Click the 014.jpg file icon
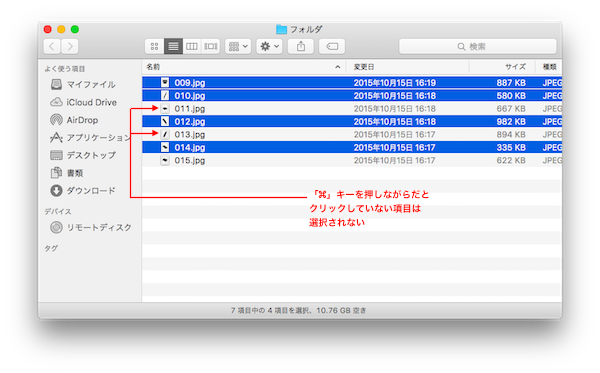This screenshot has height=373, width=600. tap(165, 147)
